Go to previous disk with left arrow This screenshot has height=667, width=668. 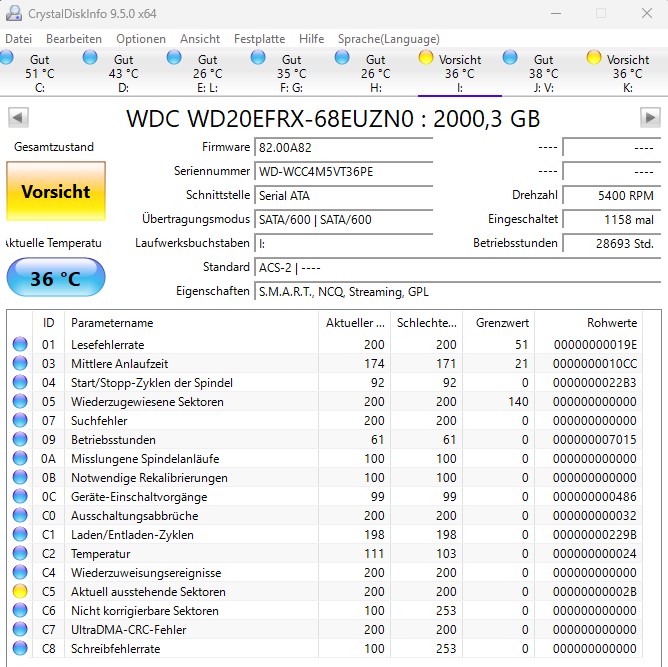tap(18, 117)
